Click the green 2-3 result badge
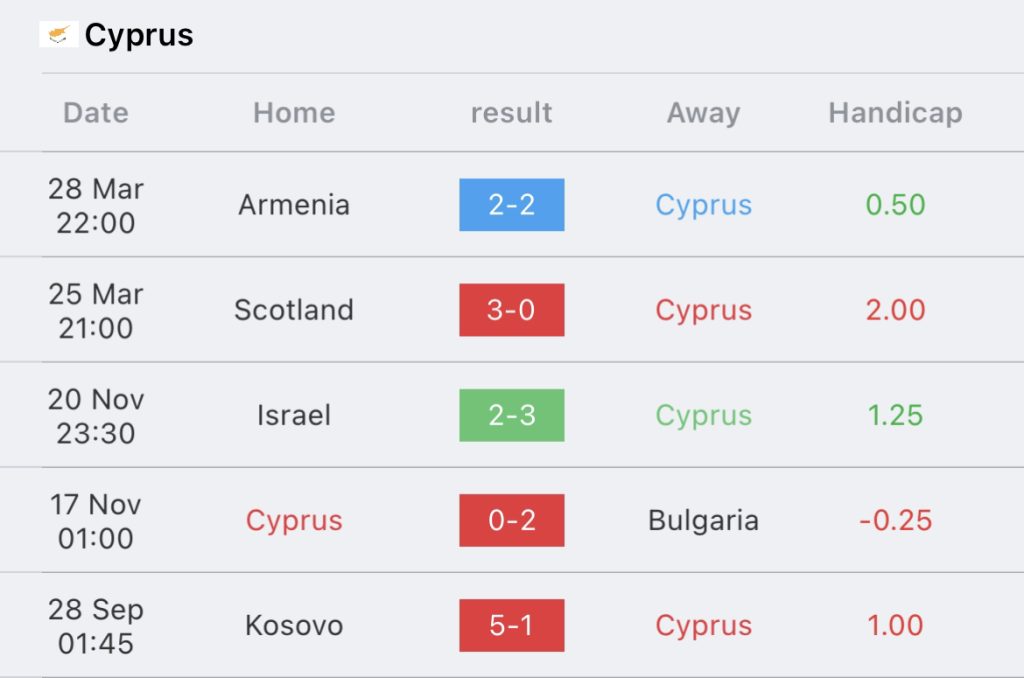 pyautogui.click(x=511, y=415)
